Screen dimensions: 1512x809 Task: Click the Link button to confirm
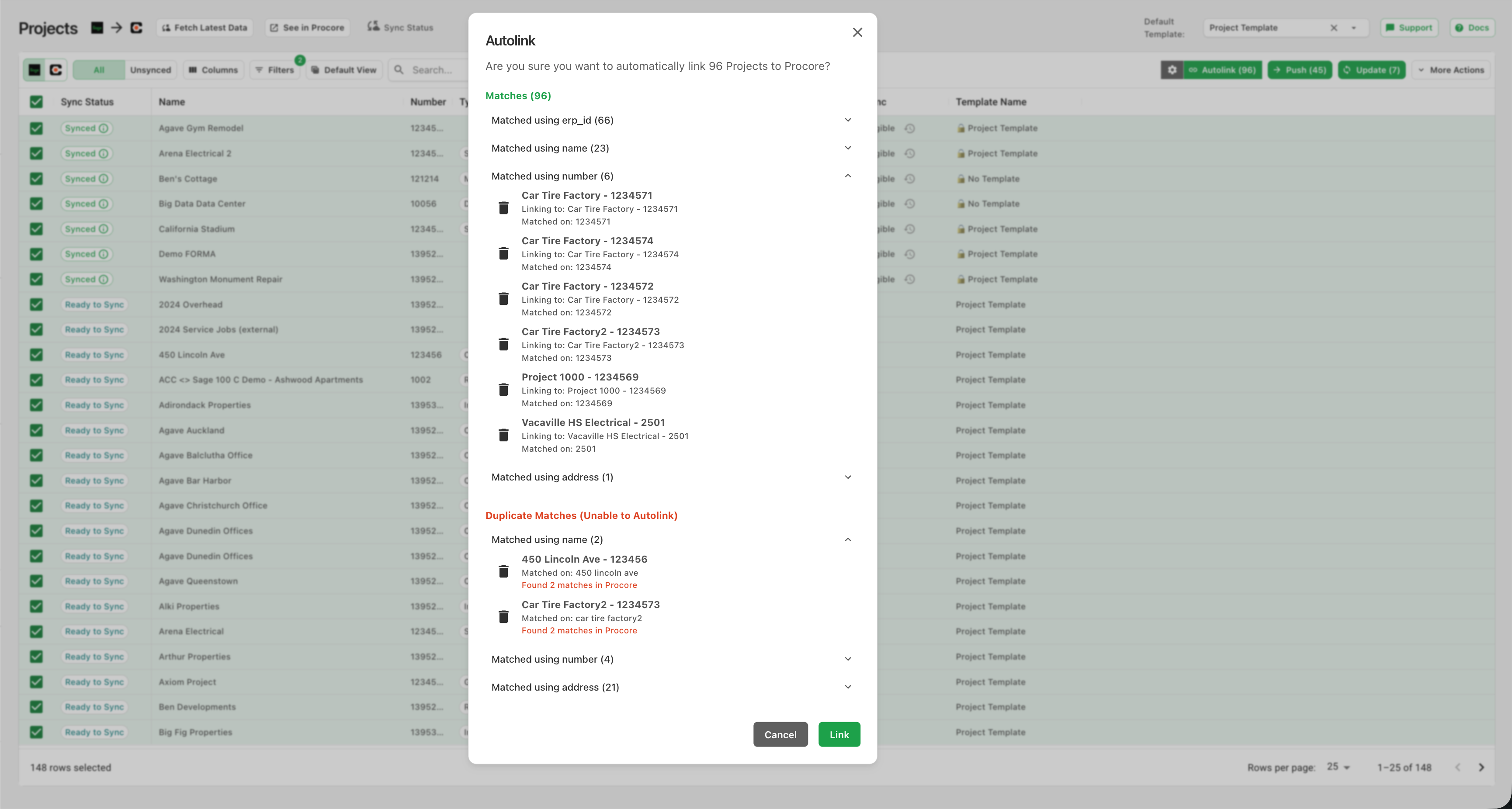point(839,734)
